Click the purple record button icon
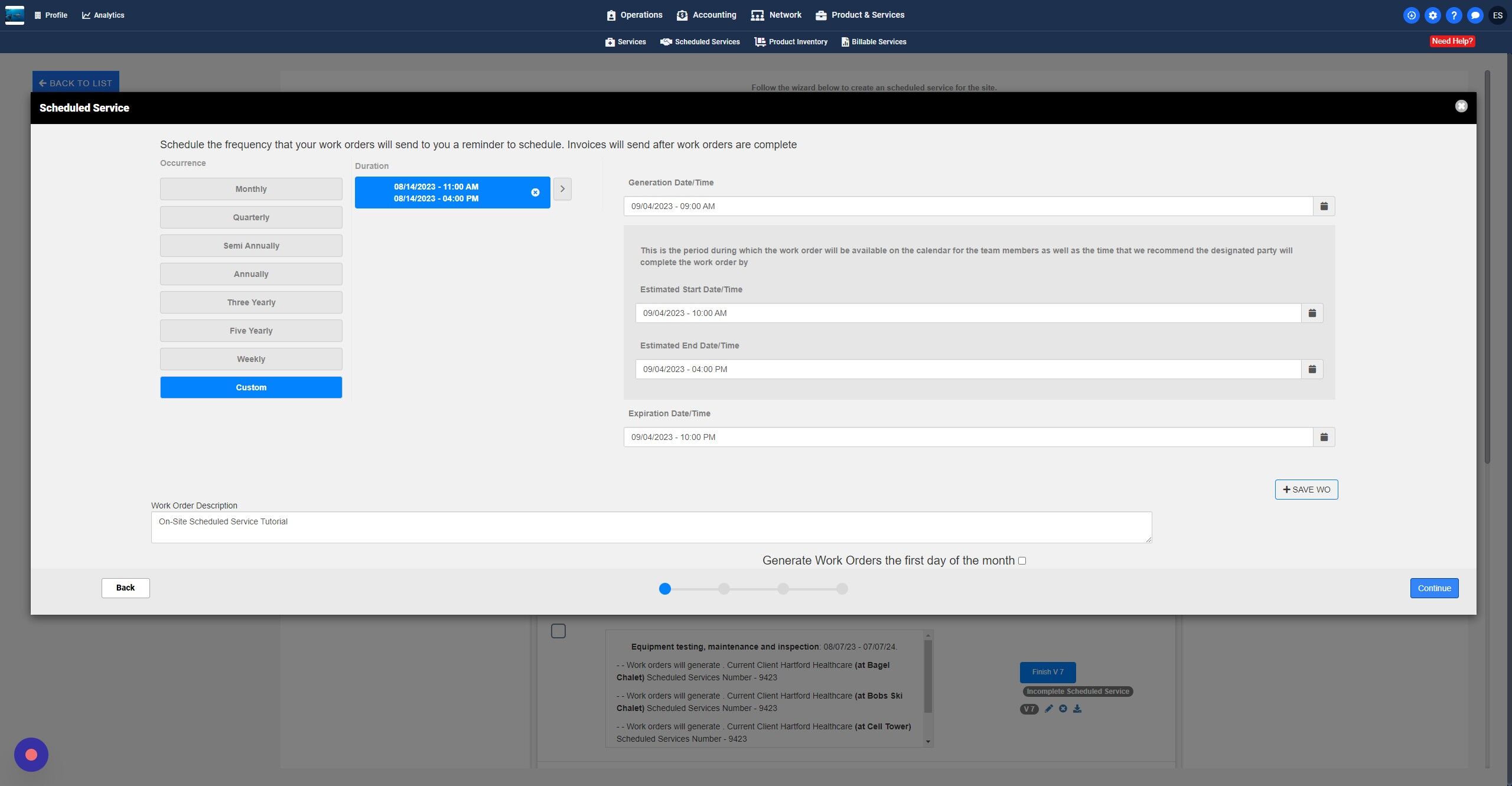The height and width of the screenshot is (786, 1512). pyautogui.click(x=31, y=754)
